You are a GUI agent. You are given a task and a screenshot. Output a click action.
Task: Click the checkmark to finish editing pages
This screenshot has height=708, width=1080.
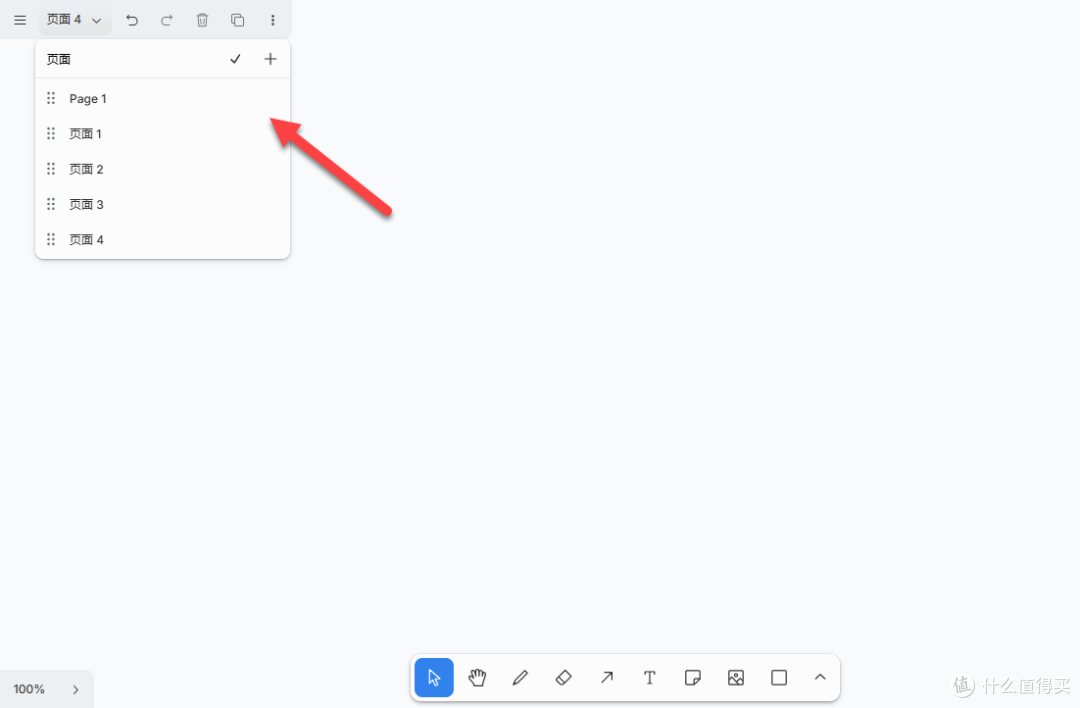point(235,59)
